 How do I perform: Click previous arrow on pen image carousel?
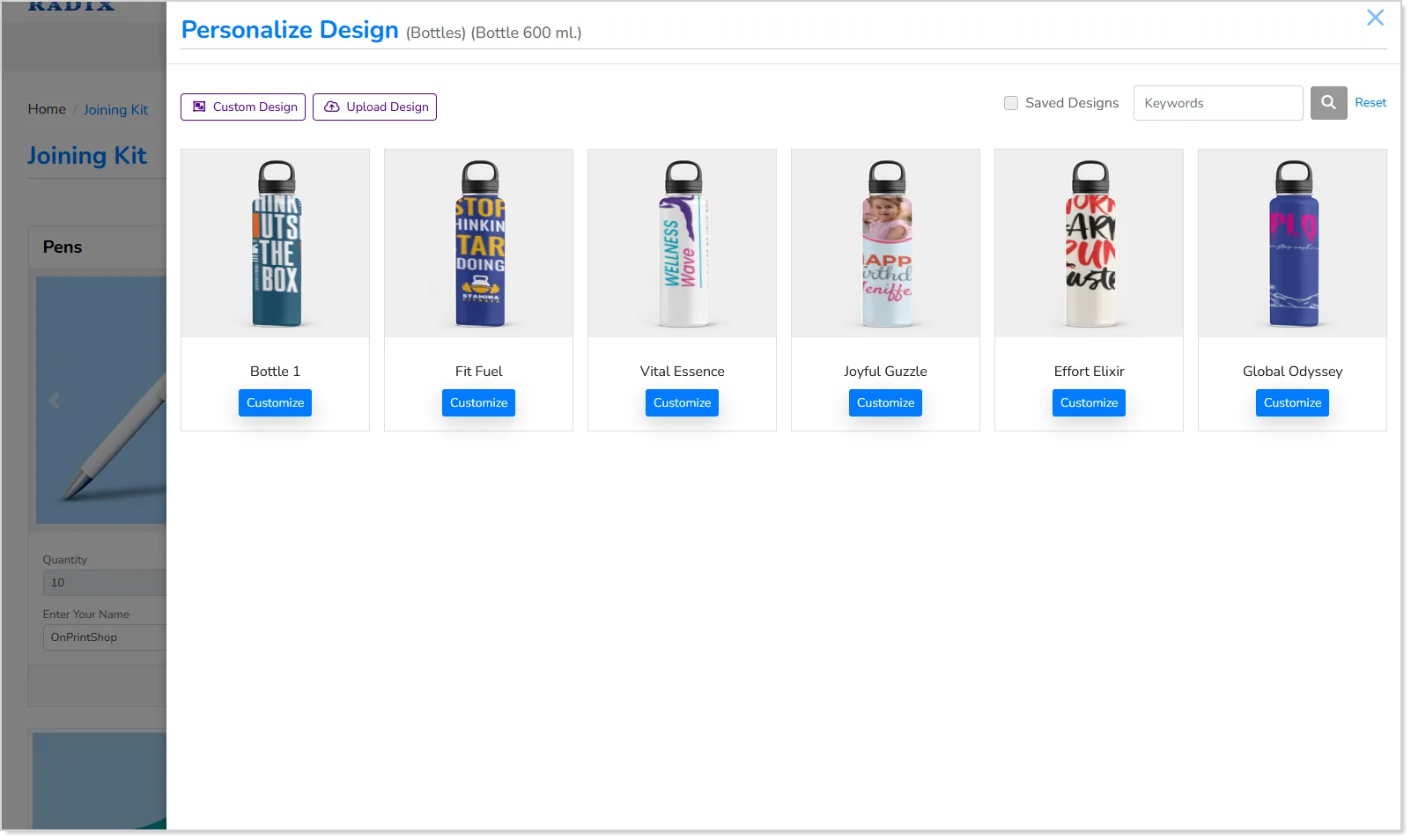click(55, 401)
